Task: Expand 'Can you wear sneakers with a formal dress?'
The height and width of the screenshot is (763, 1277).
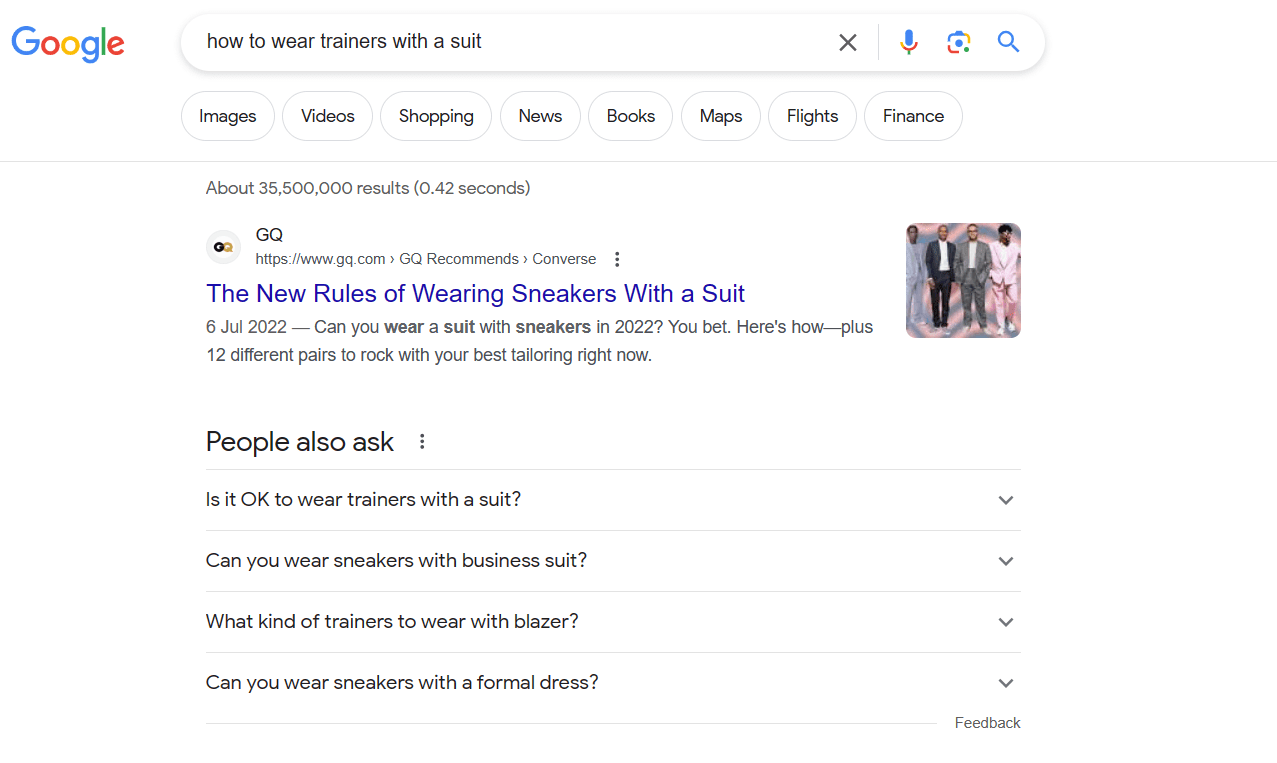Action: coord(613,683)
